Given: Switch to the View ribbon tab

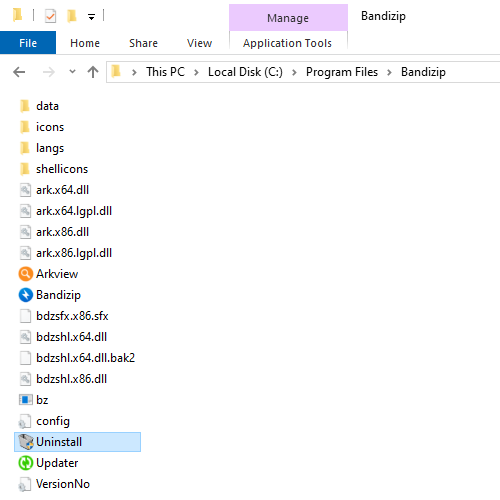Looking at the screenshot, I should click(x=199, y=43).
